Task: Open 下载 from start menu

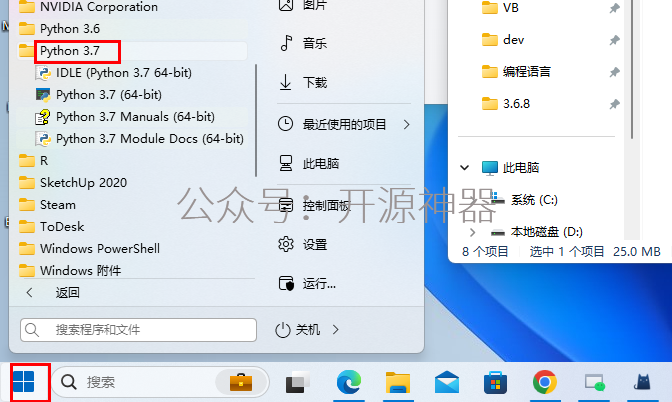Action: [x=303, y=82]
